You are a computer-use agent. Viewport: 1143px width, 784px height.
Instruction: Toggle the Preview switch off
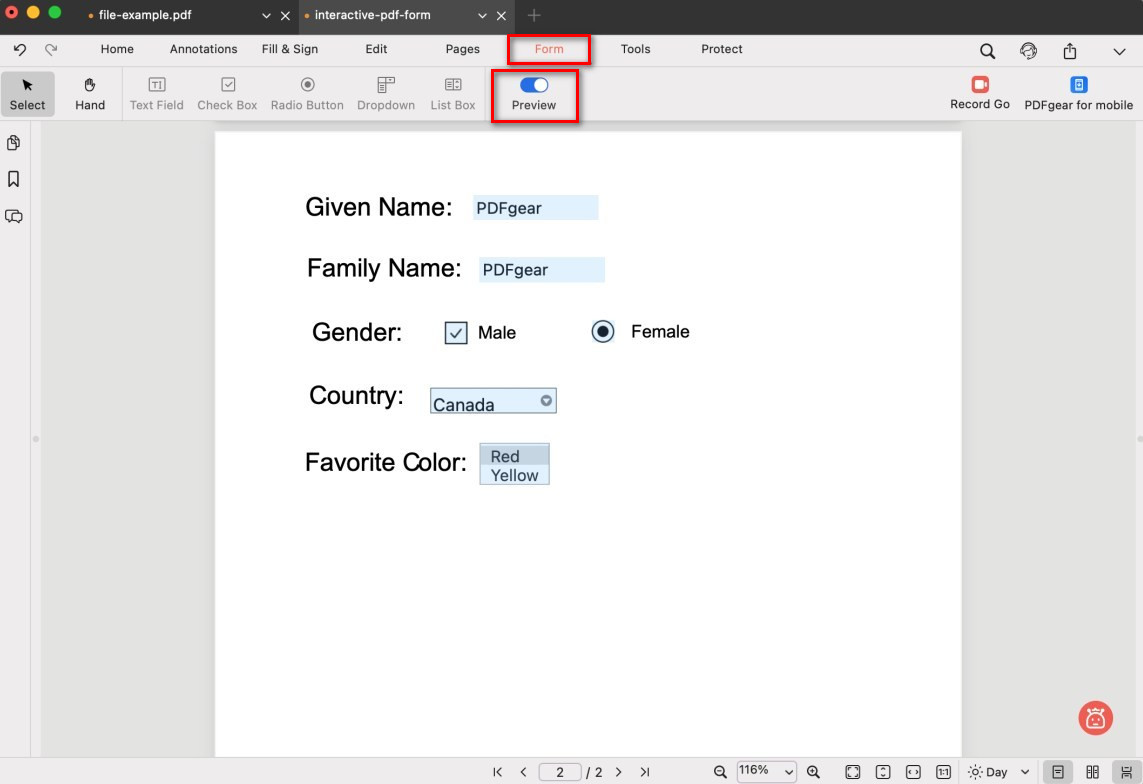point(534,85)
